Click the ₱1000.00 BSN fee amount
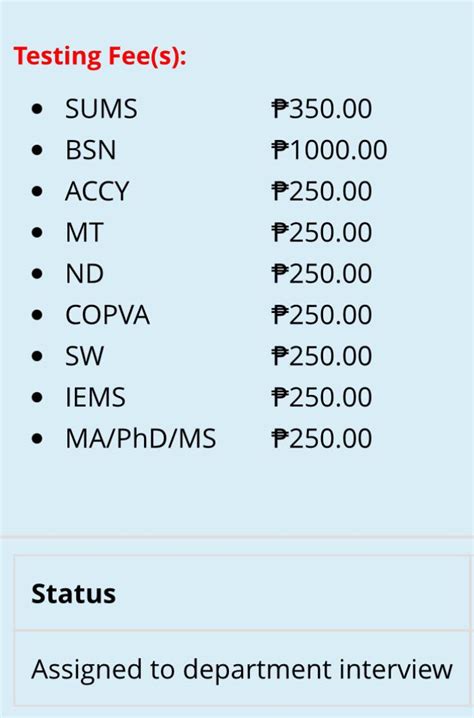Viewport: 474px width, 718px height. coord(329,150)
